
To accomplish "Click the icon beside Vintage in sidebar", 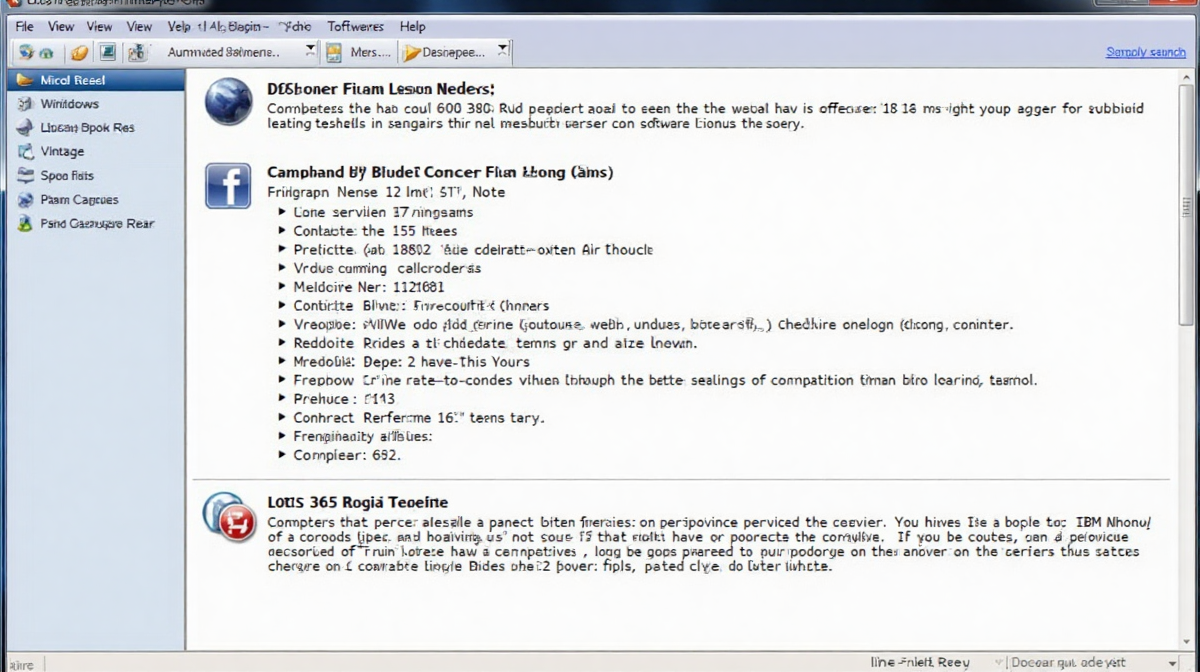I will [25, 152].
